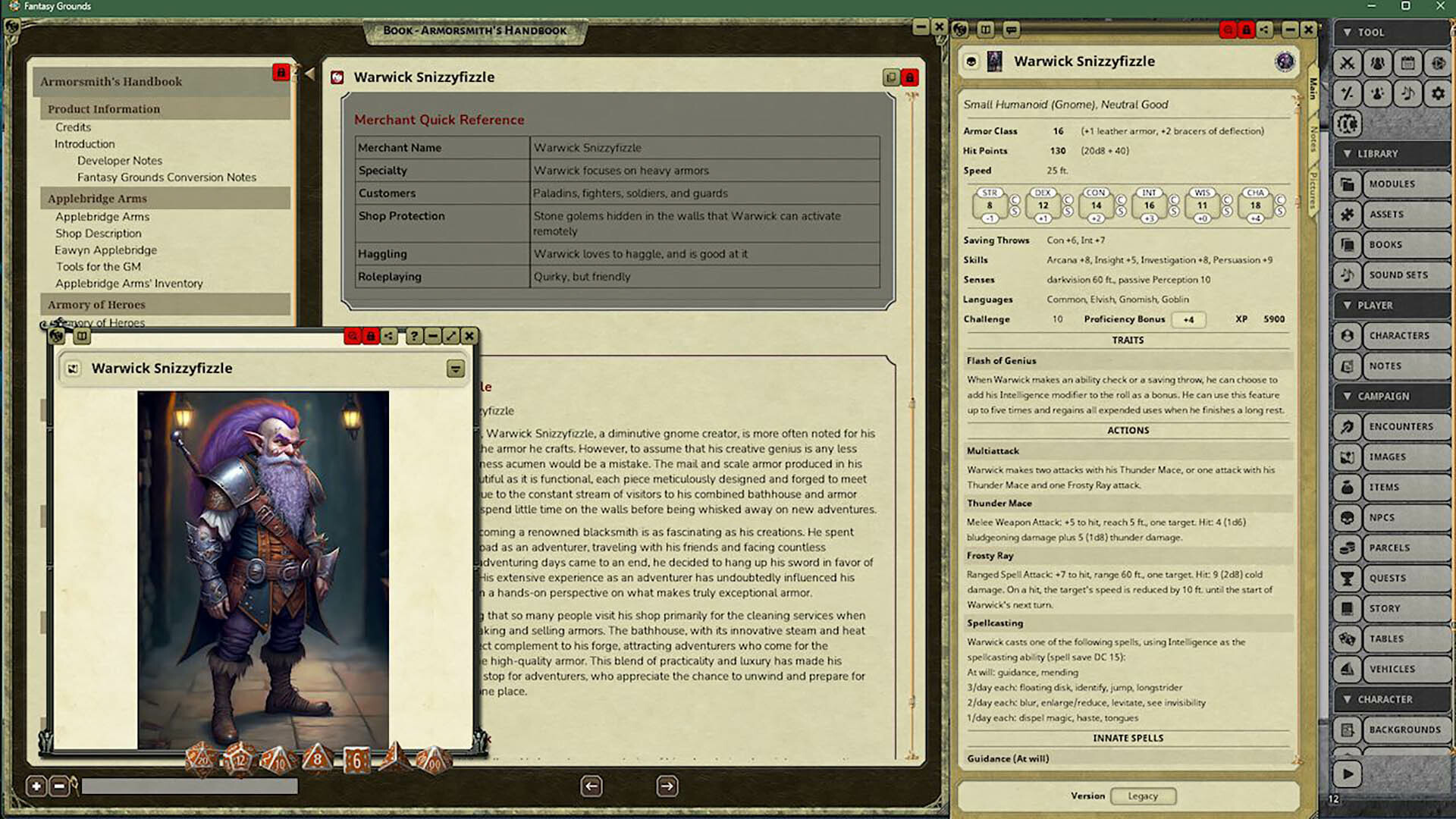Open the Soundboard music note icon
Viewport: 1456px width, 819px height.
click(1408, 93)
